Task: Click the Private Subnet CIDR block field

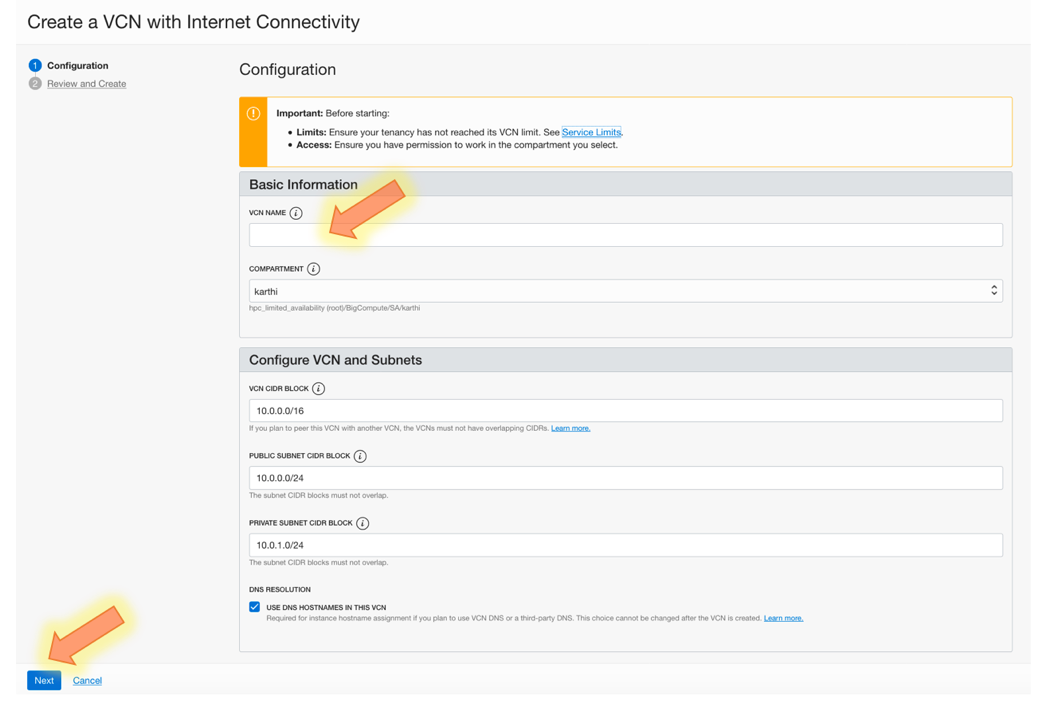Action: (625, 544)
